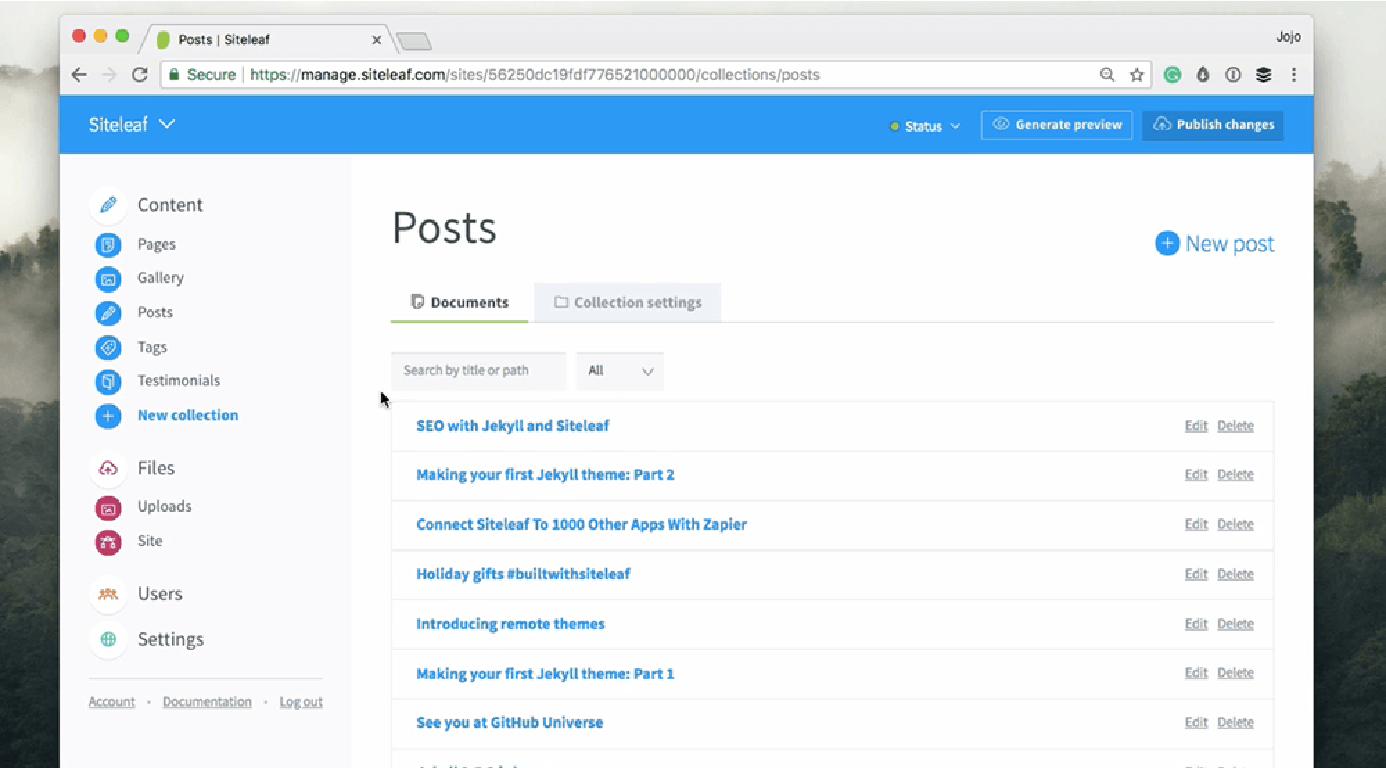Switch to the Documents tab
1386x768 pixels.
point(460,303)
